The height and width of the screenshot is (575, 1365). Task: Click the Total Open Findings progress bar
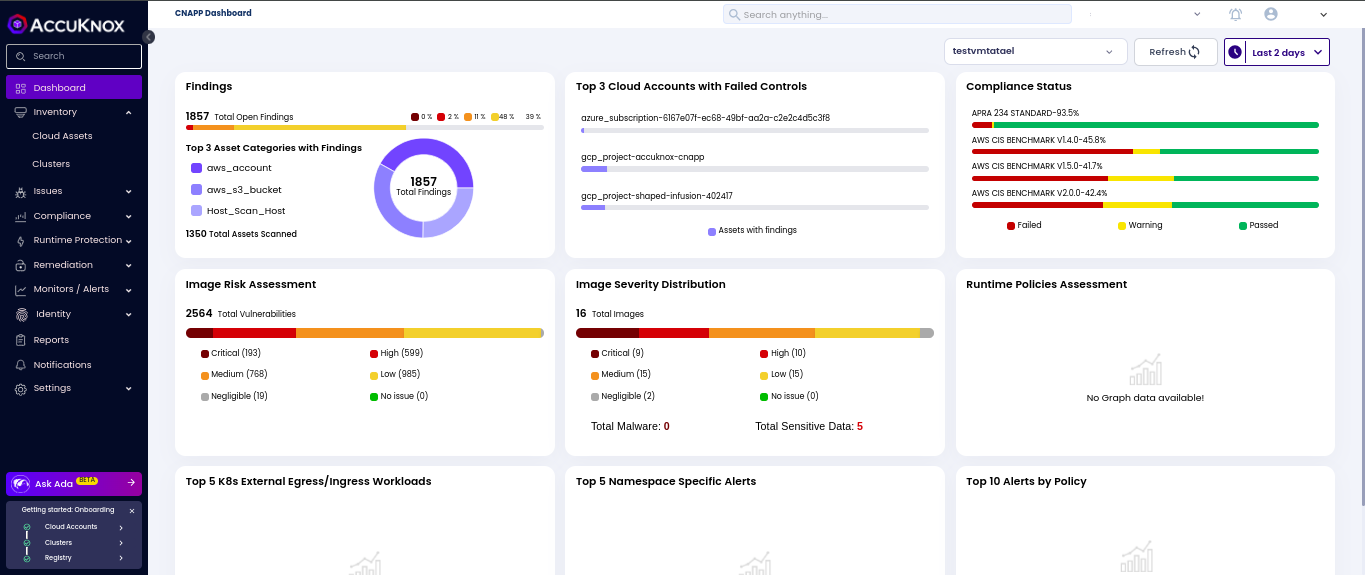click(365, 127)
